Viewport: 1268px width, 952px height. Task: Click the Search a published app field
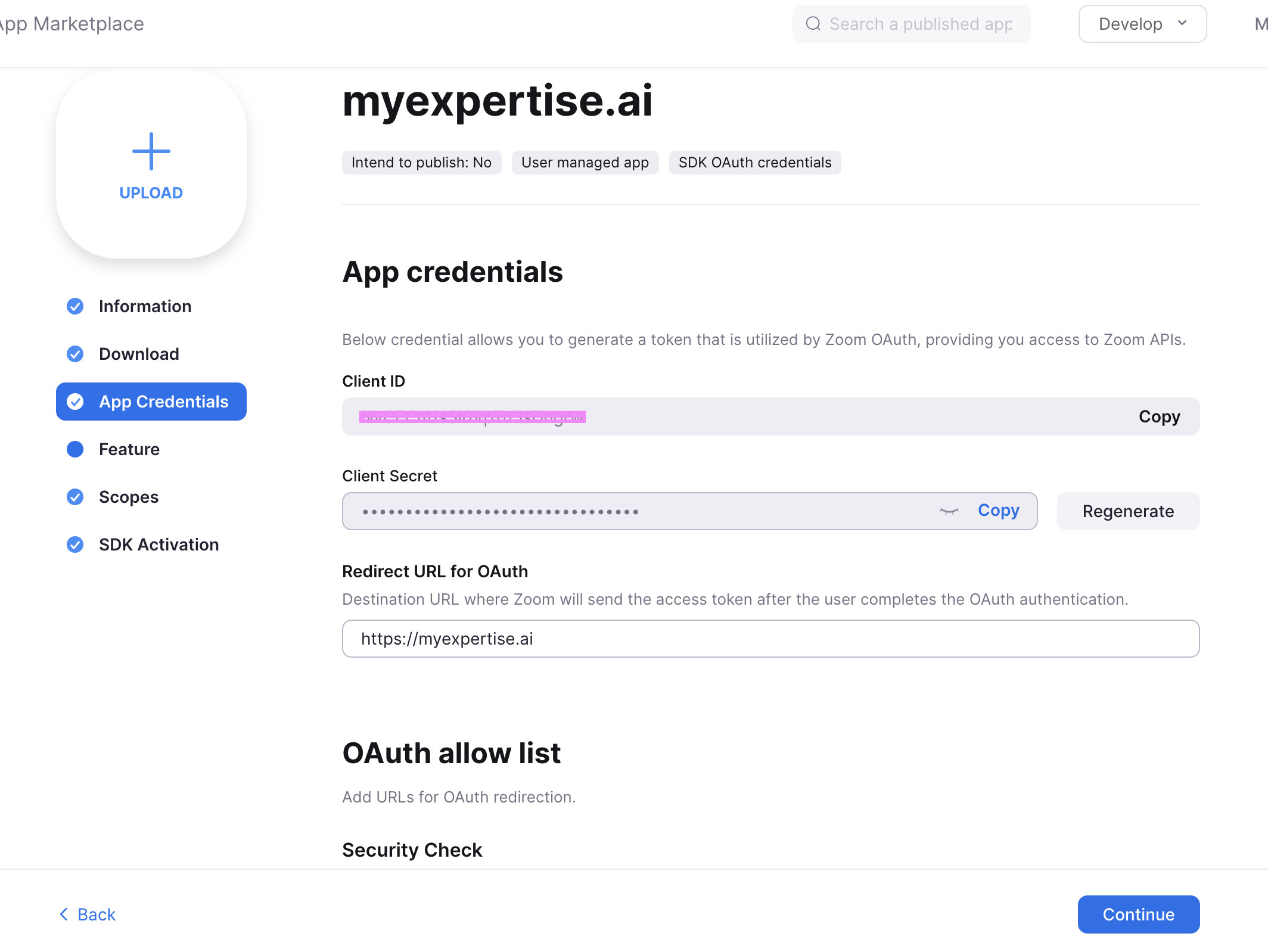click(912, 24)
